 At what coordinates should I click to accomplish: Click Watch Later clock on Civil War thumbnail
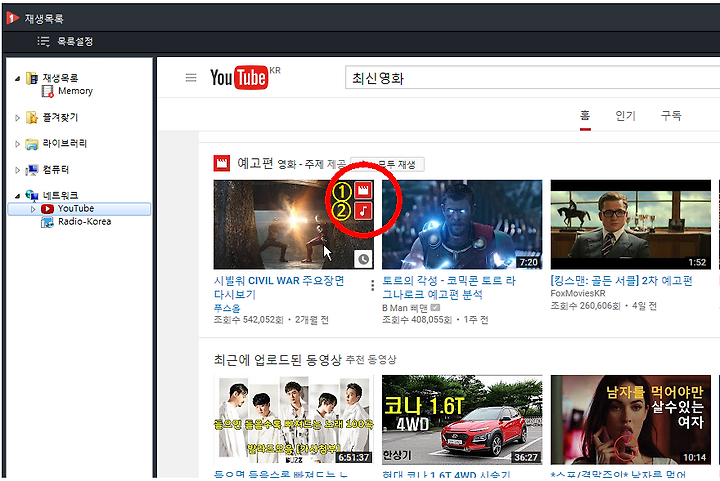pyautogui.click(x=363, y=259)
